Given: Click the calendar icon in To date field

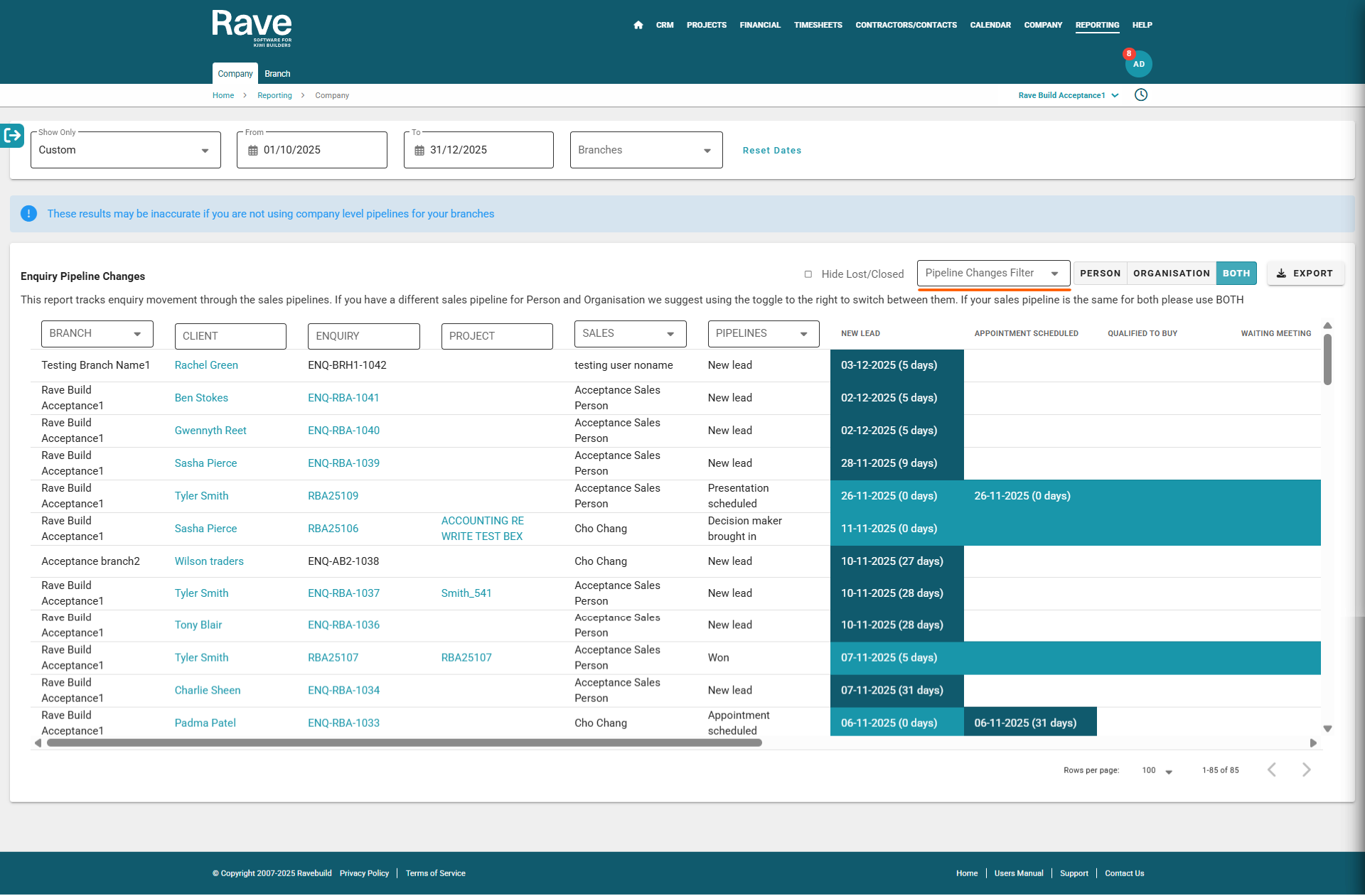Looking at the screenshot, I should coord(419,151).
